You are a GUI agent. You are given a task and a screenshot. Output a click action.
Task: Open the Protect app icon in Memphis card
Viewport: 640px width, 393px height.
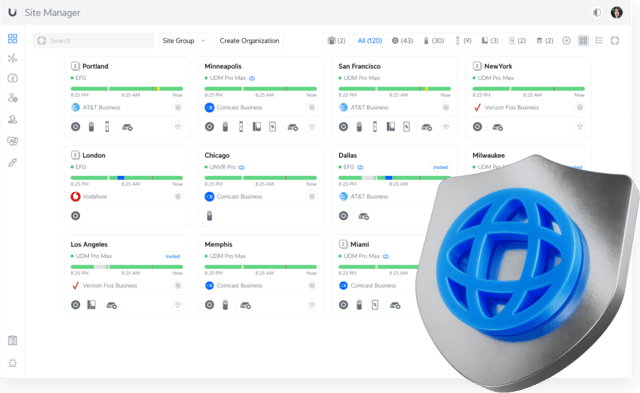point(225,305)
